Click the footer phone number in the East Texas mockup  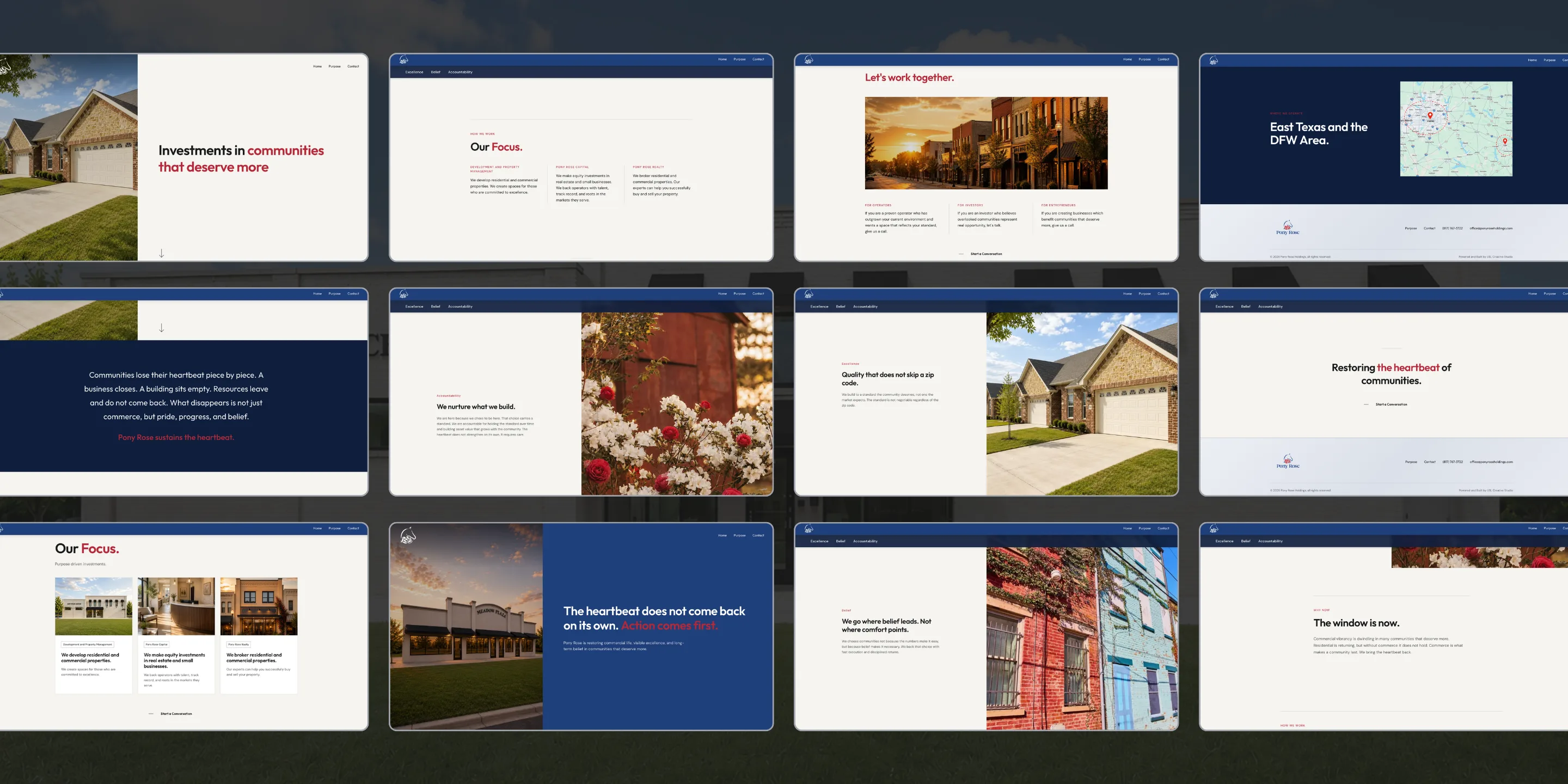coord(1451,228)
